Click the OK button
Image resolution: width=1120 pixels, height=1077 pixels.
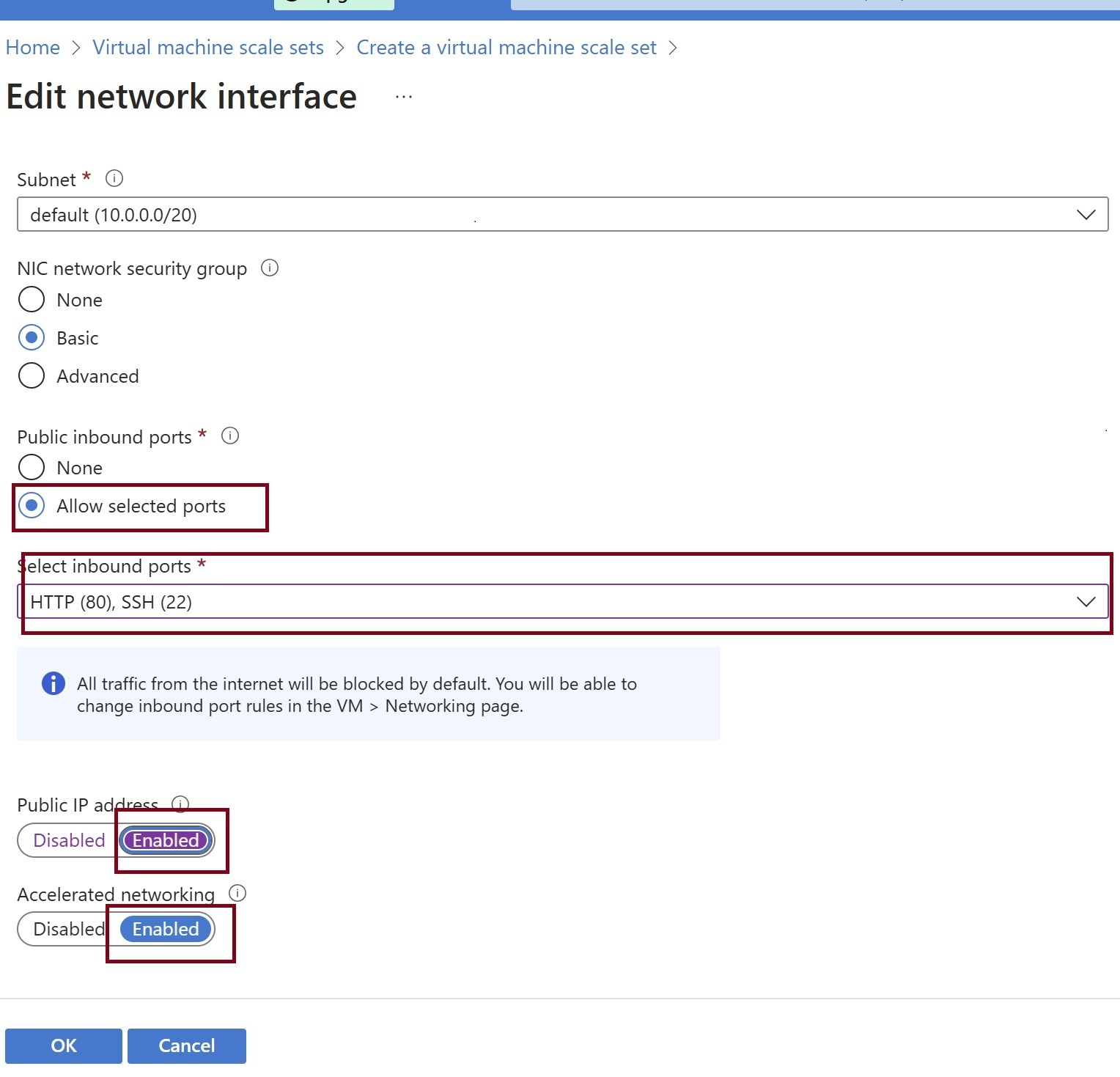coord(64,1045)
